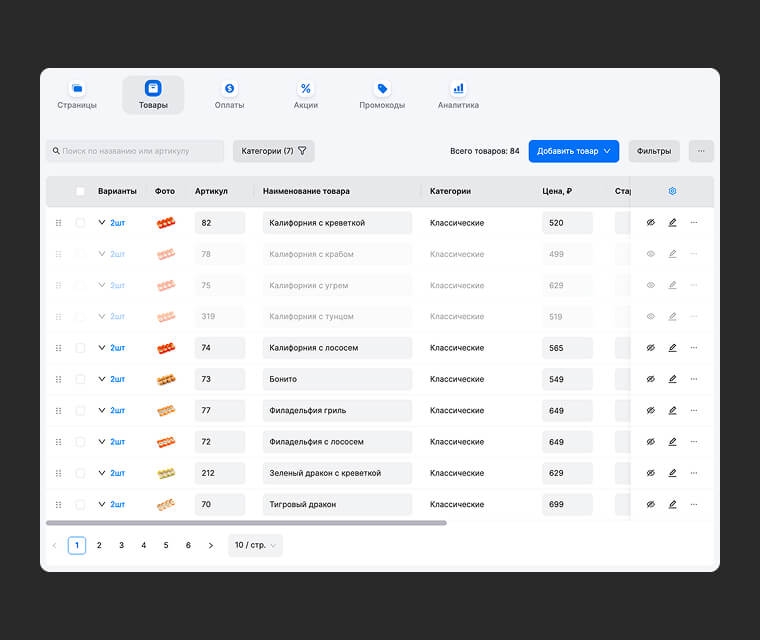Toggle the select-all checkbox in table header
The width and height of the screenshot is (760, 640).
coord(80,191)
